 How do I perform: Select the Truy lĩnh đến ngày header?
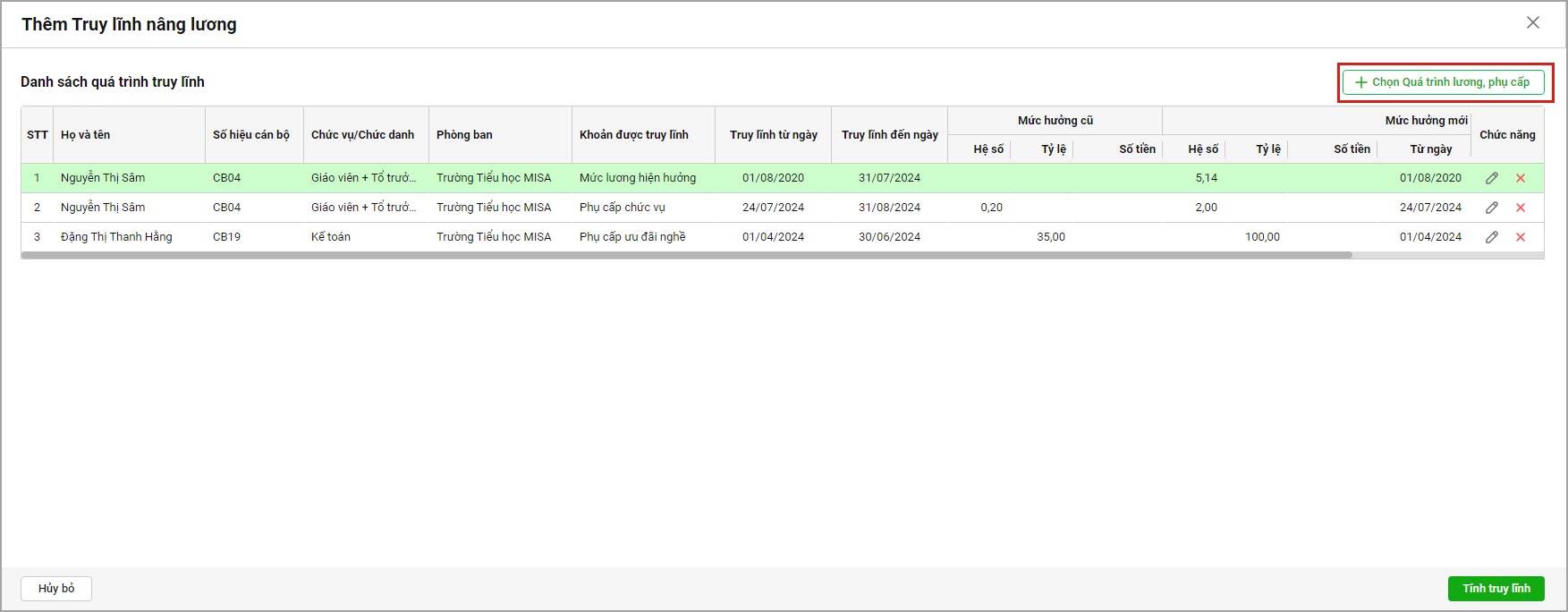[889, 135]
